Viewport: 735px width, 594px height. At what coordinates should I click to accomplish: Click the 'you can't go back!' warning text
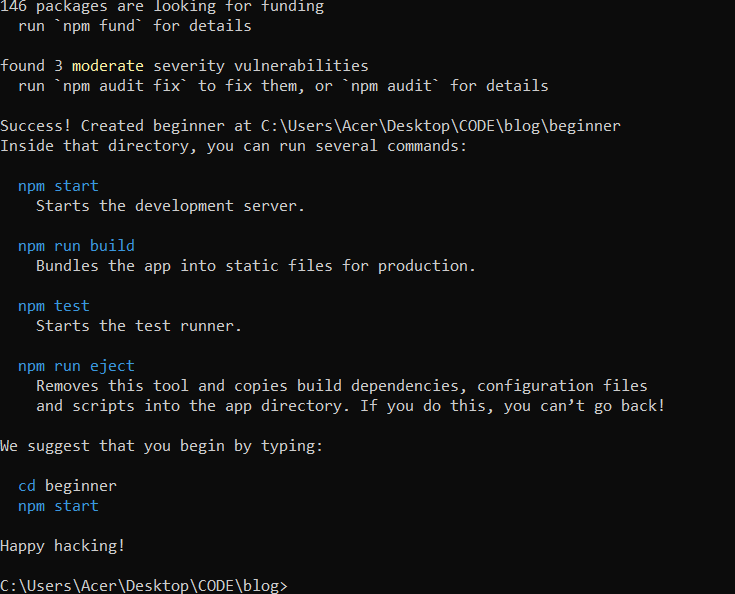(585, 406)
